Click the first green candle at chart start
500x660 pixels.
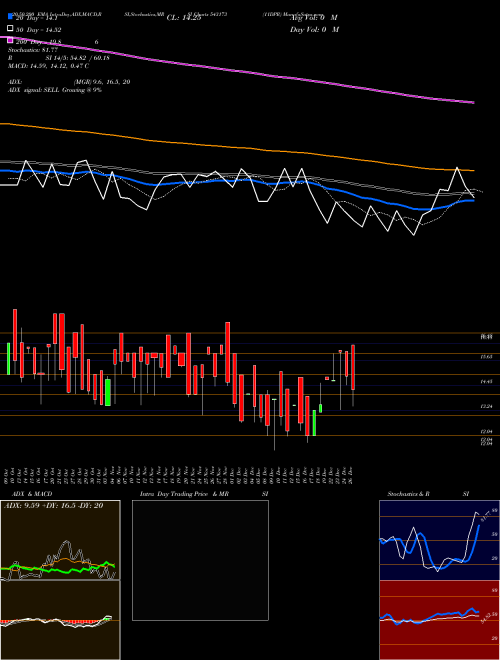click(8, 359)
